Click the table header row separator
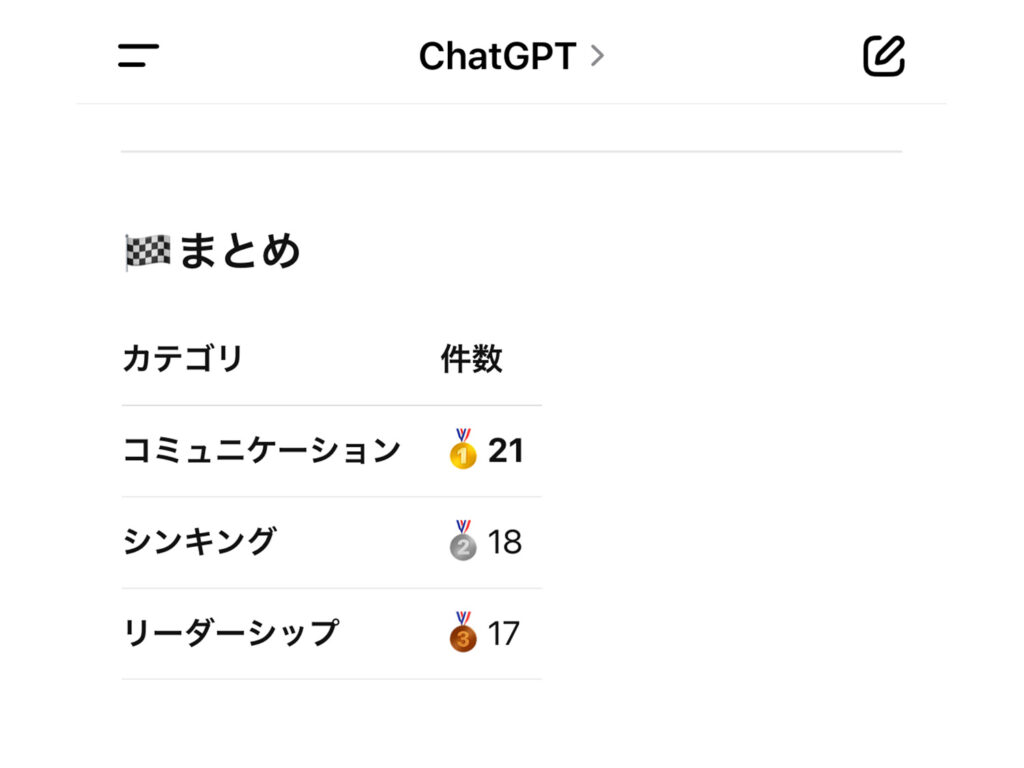 tap(332, 405)
